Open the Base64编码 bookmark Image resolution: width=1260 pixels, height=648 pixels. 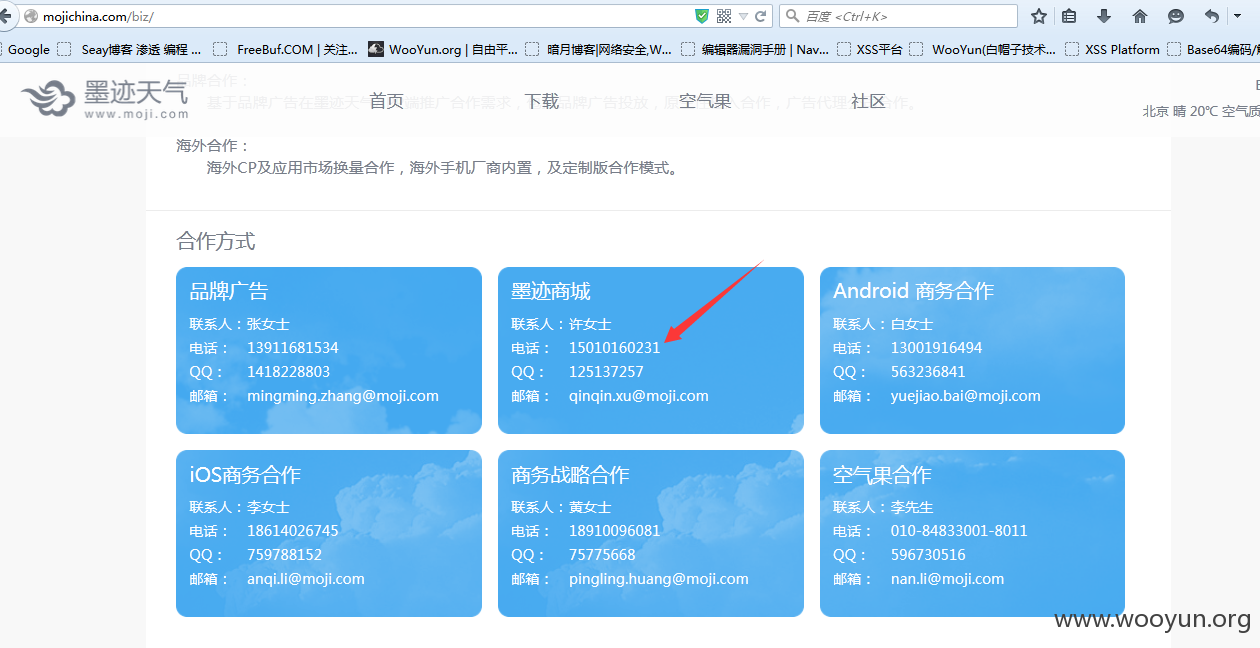pyautogui.click(x=1214, y=49)
